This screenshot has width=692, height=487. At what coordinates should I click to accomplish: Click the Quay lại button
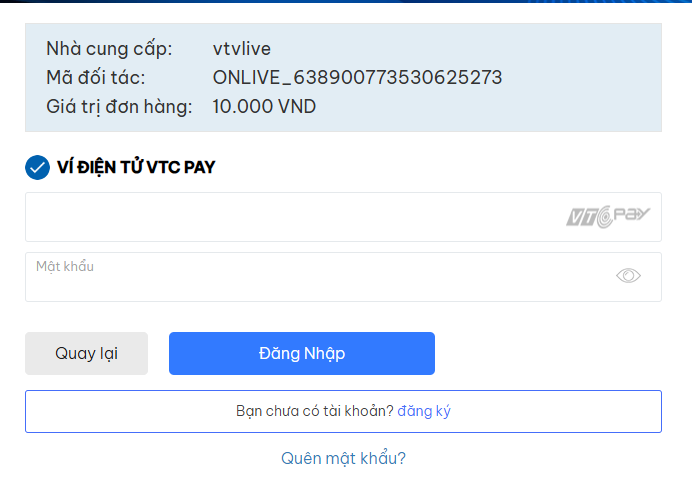pyautogui.click(x=86, y=353)
